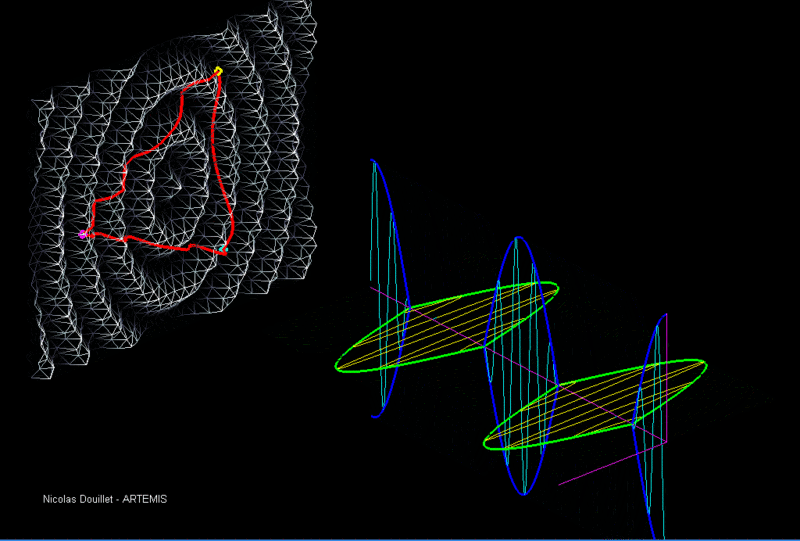Select the magenta vertex marker on the mesh
This screenshot has width=800, height=541.
pos(83,234)
